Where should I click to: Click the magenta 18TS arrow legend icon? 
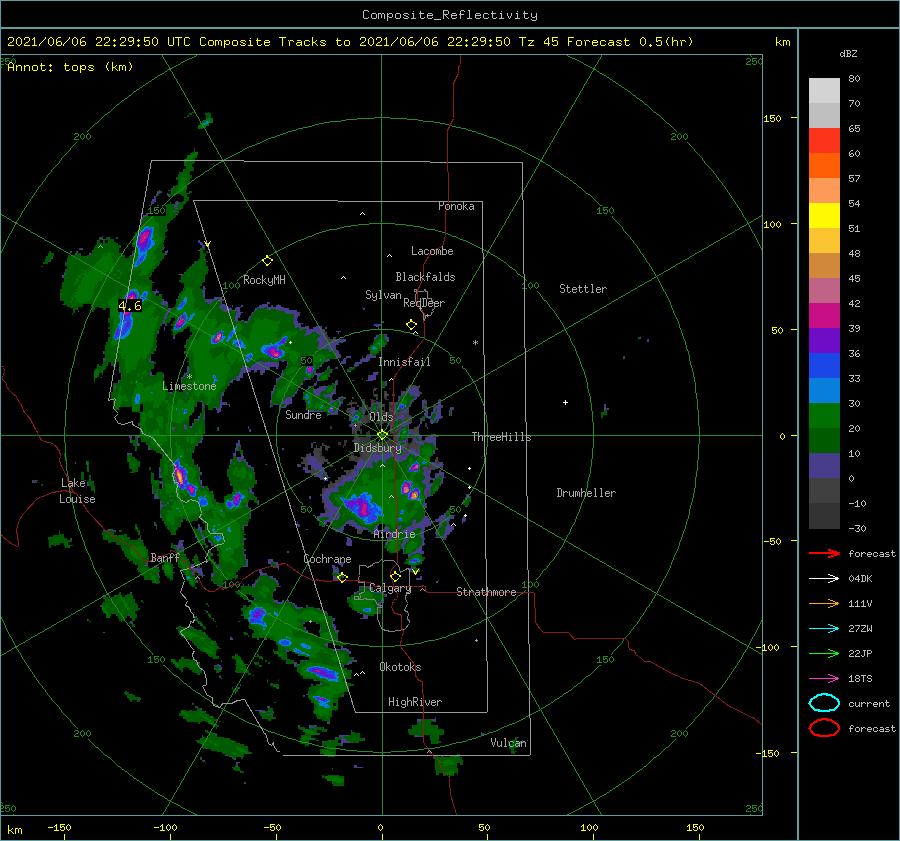click(x=824, y=679)
